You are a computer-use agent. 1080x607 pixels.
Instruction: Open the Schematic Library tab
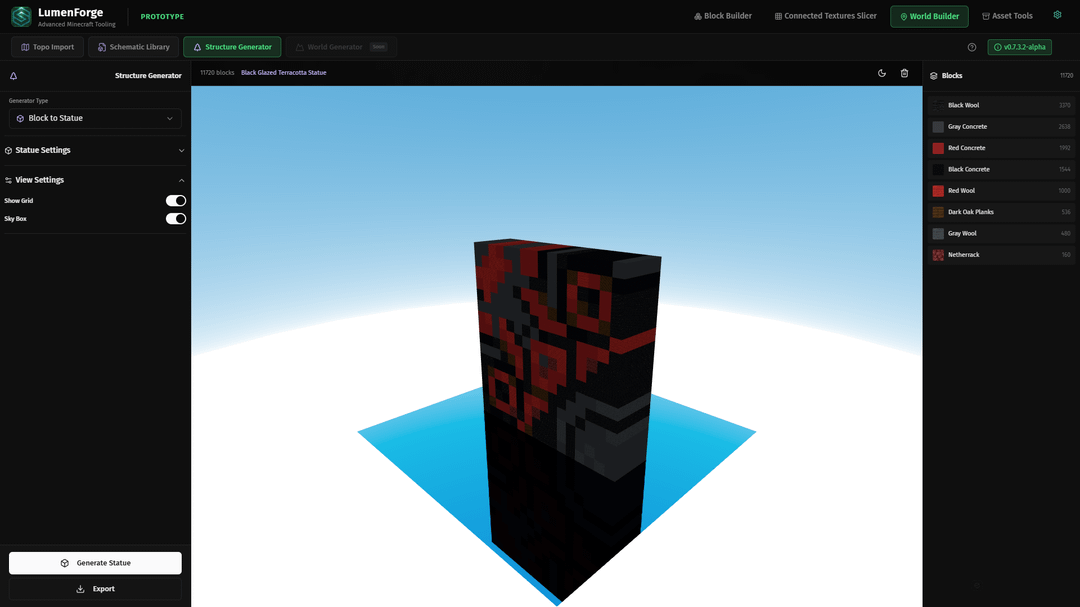(x=133, y=47)
